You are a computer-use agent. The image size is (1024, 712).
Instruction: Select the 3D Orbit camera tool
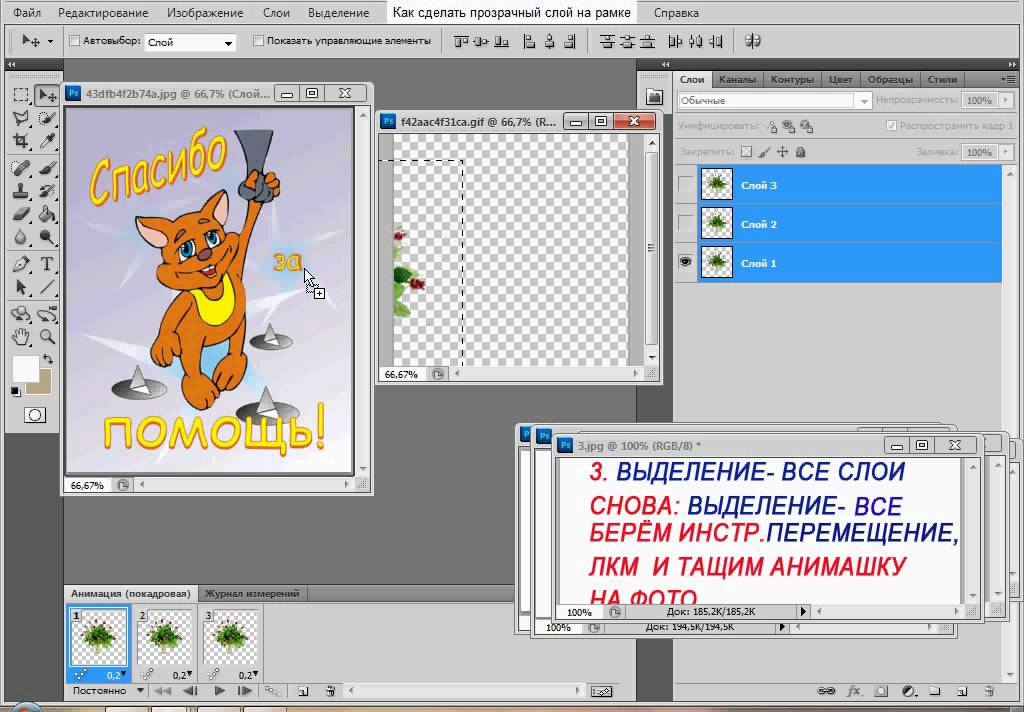[47, 314]
